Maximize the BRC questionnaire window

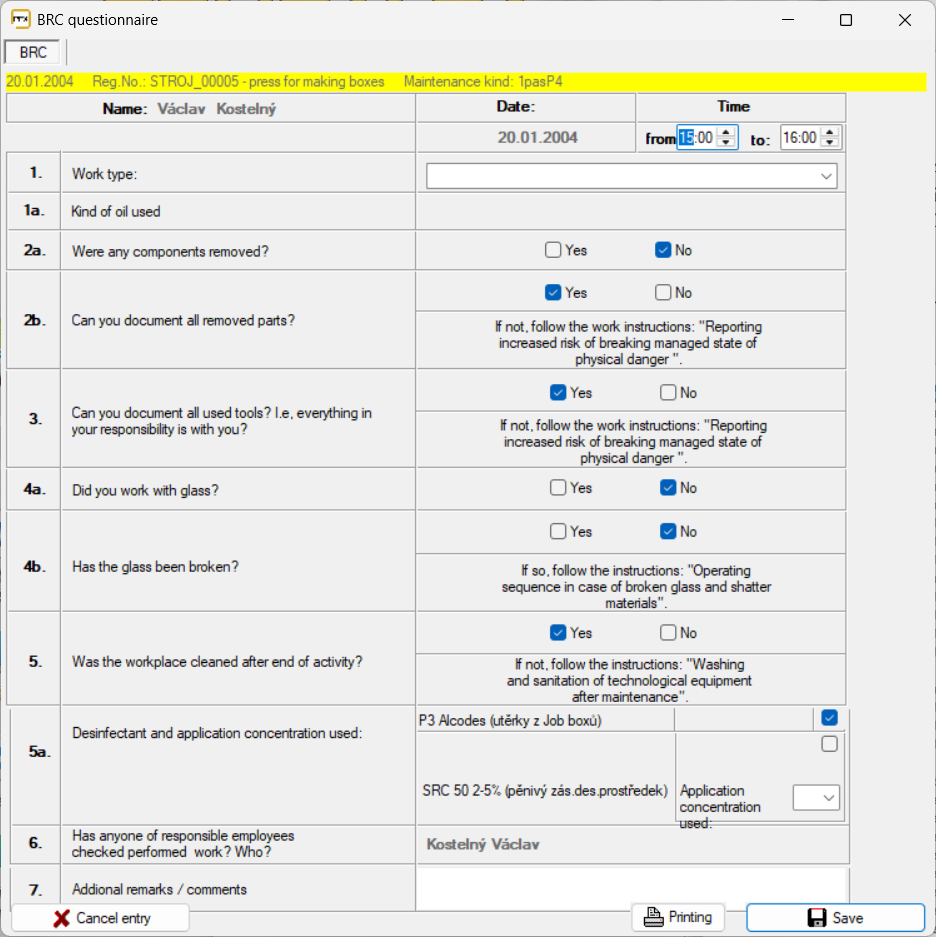pyautogui.click(x=846, y=20)
